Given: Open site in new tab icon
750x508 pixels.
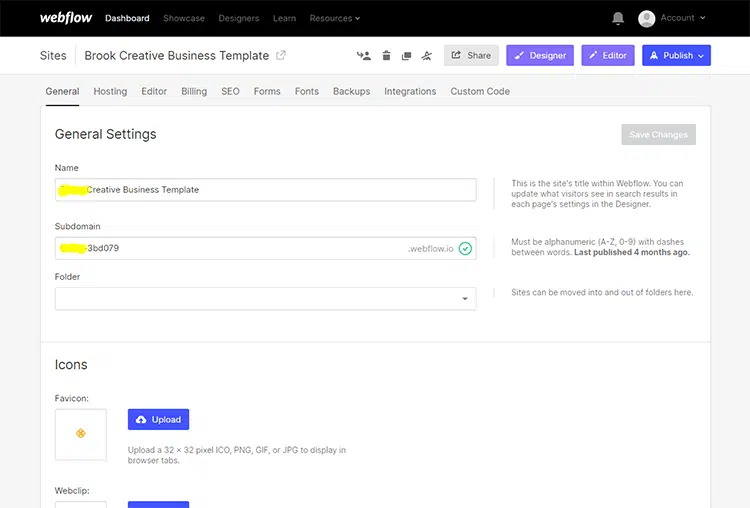Looking at the screenshot, I should coord(281,55).
